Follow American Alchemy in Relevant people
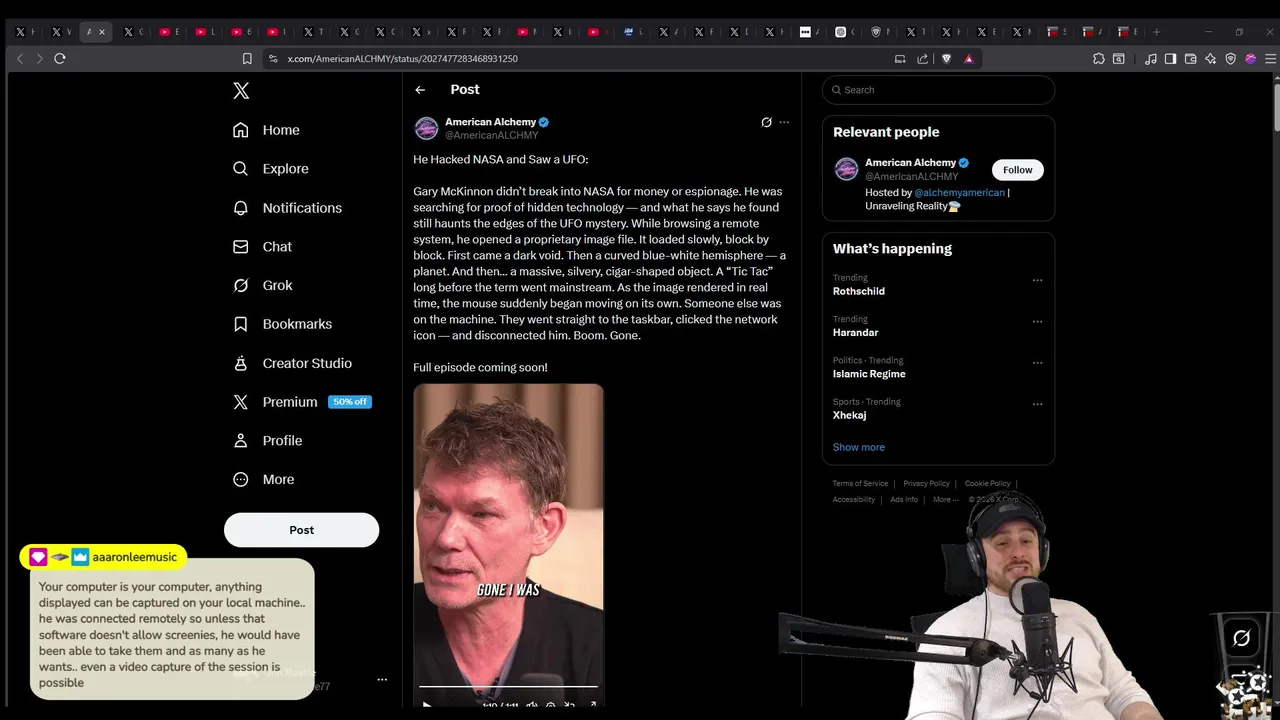Viewport: 1280px width, 720px height. pos(1017,170)
